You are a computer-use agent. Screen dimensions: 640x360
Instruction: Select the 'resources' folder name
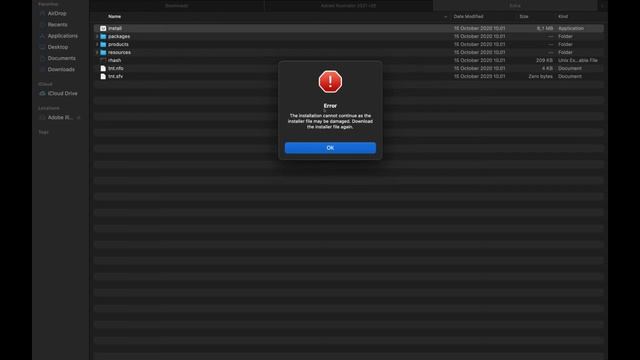(120, 52)
